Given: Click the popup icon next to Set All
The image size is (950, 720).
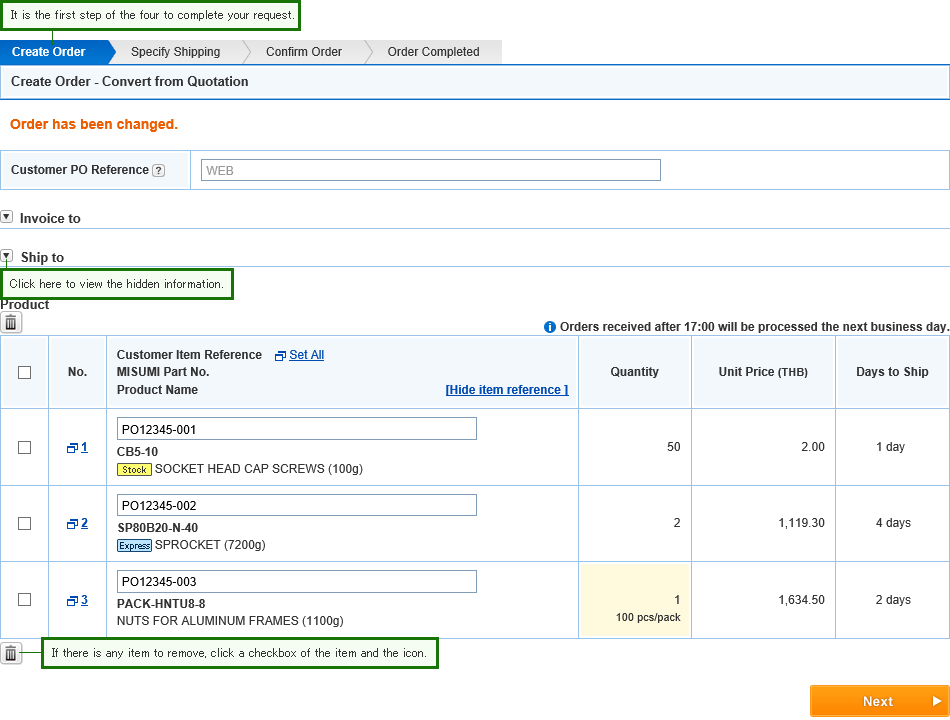Looking at the screenshot, I should (280, 356).
